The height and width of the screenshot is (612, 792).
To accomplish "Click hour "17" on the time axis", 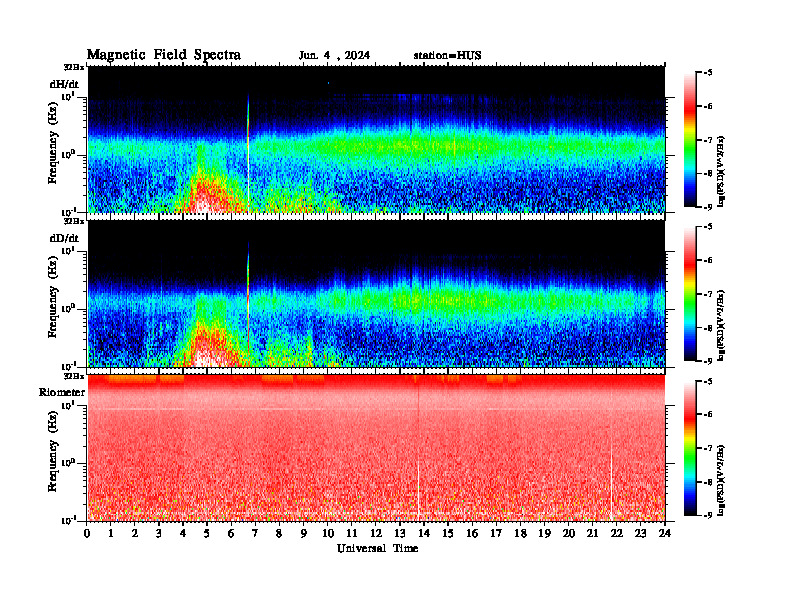I will coord(496,533).
